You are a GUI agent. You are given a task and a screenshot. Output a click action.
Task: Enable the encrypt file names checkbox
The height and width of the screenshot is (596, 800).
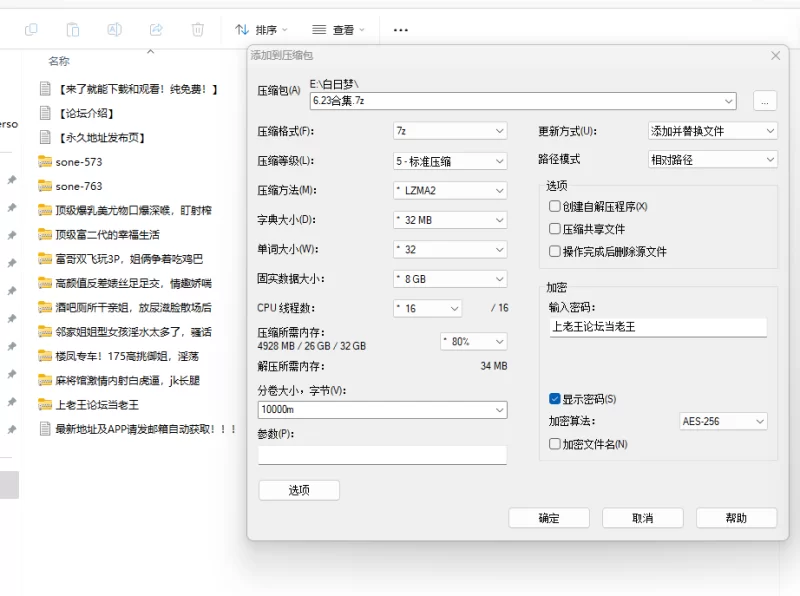pos(555,444)
